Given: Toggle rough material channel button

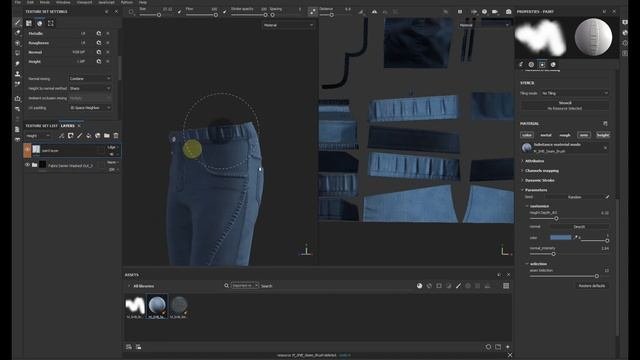Looking at the screenshot, I should point(565,135).
